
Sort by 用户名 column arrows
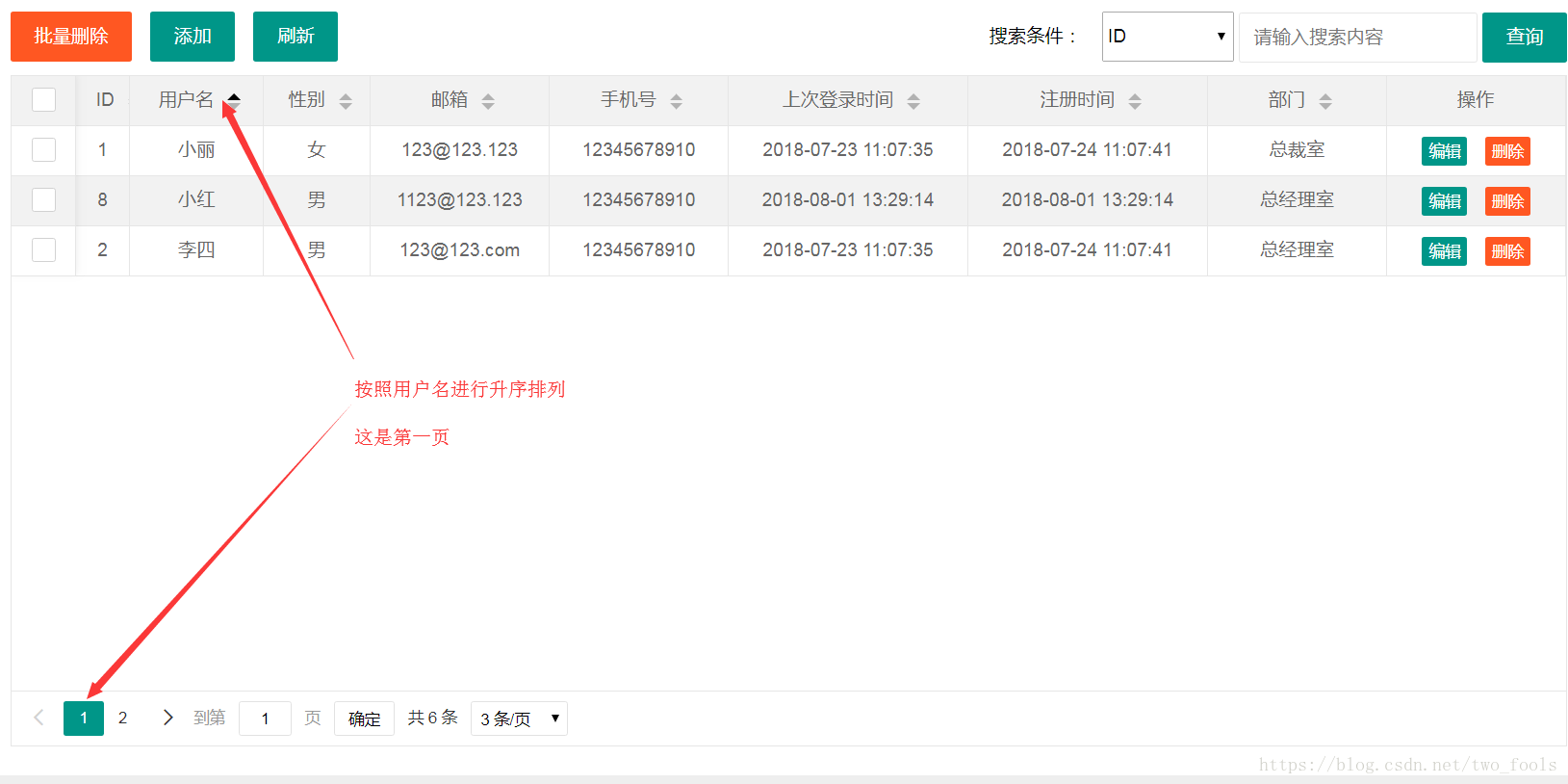click(234, 101)
